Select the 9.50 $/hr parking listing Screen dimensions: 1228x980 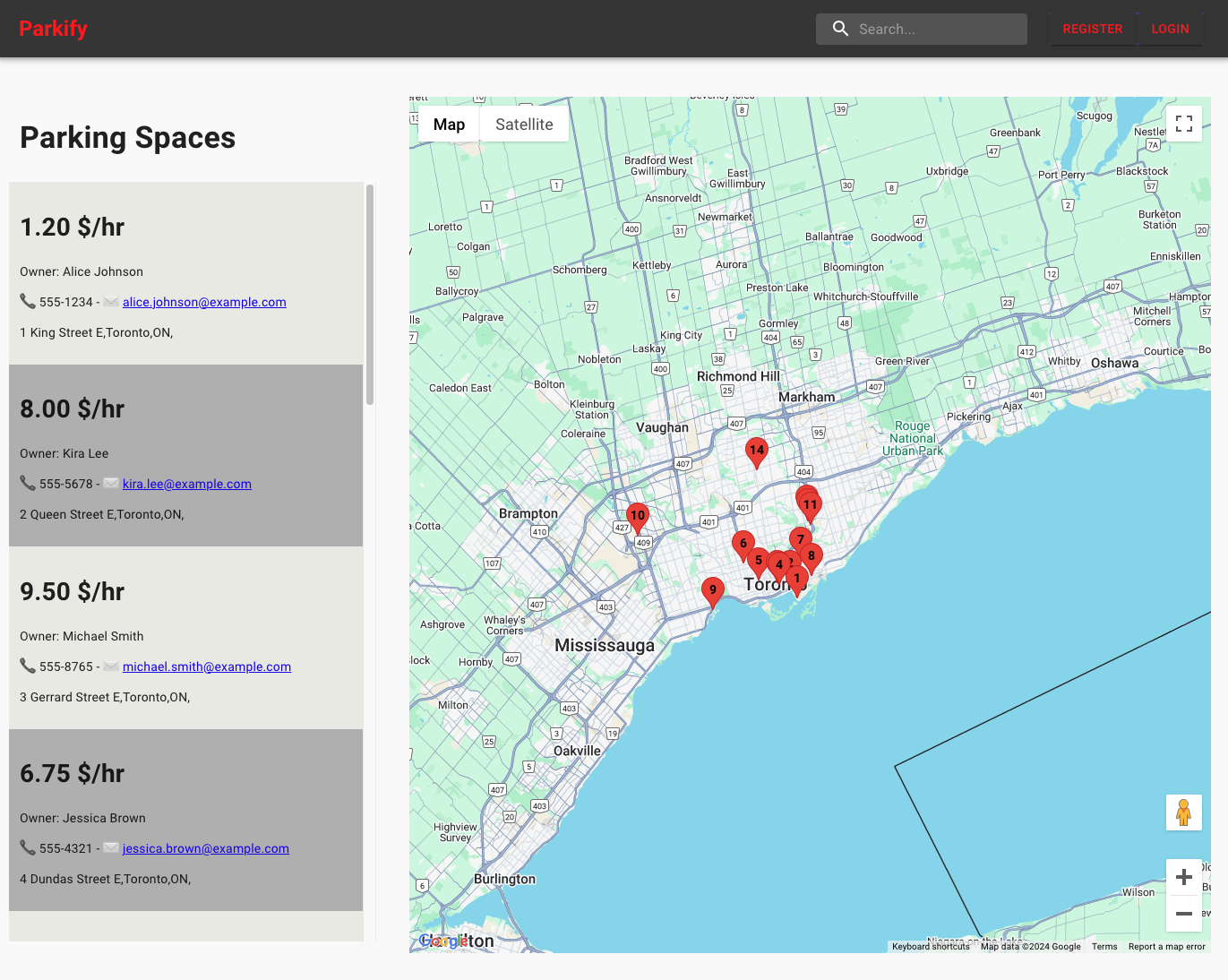(185, 638)
